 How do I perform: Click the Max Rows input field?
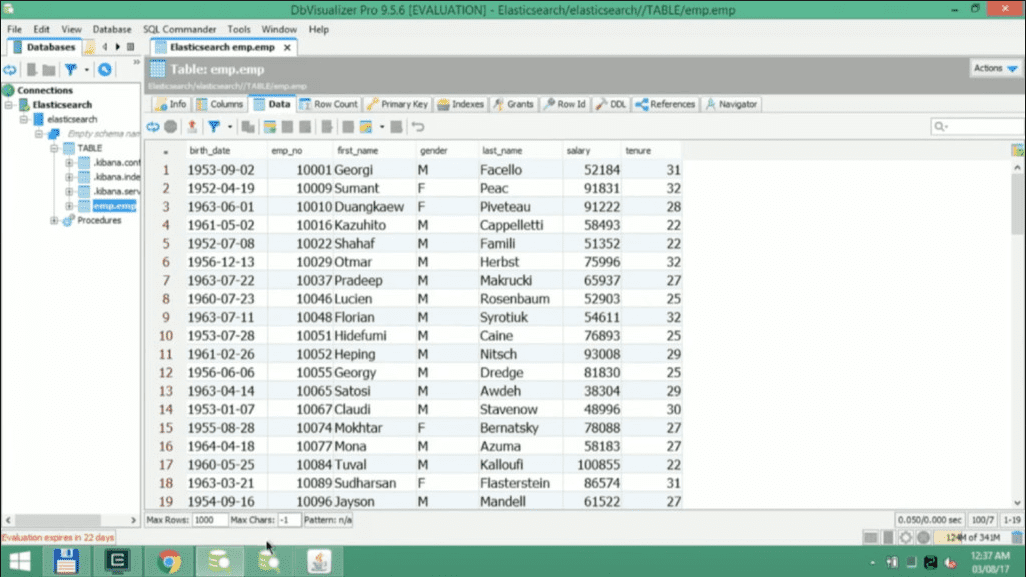(209, 520)
